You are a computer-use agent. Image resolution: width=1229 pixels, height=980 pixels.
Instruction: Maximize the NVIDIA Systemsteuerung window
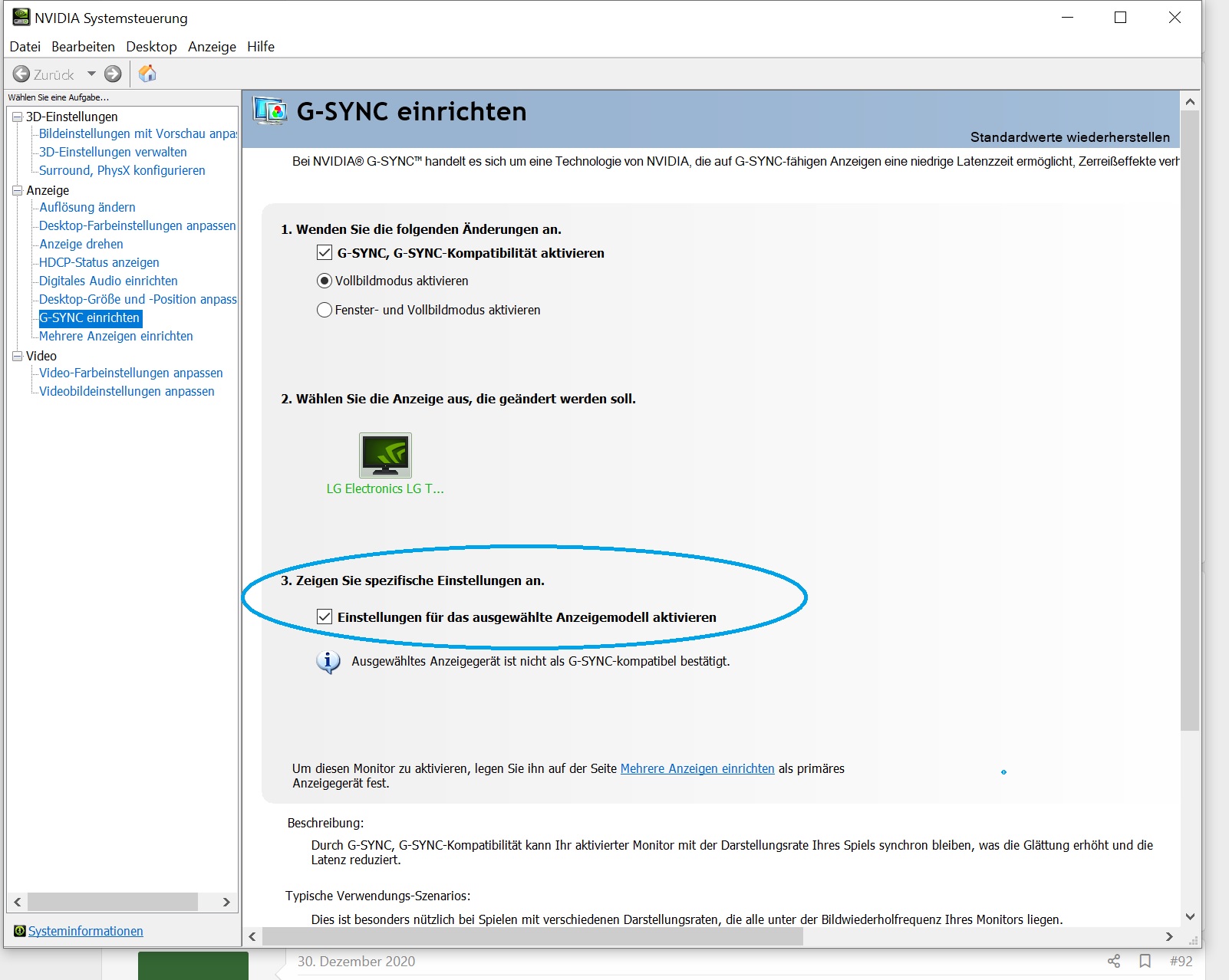click(1120, 17)
